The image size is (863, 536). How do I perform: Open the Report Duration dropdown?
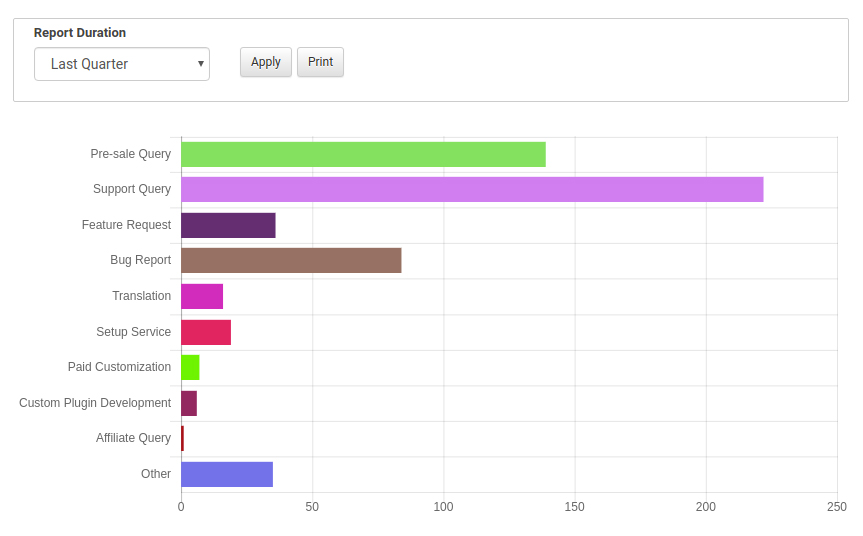(122, 64)
